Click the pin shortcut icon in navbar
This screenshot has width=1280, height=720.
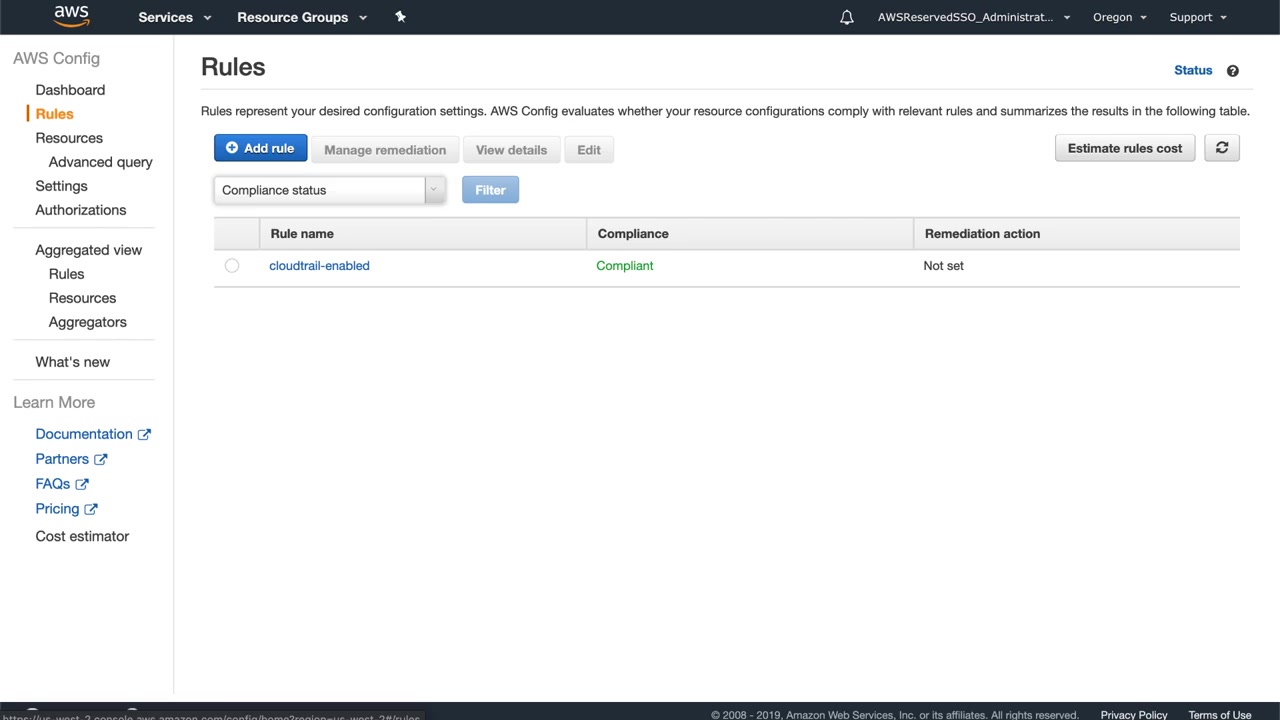pos(400,17)
